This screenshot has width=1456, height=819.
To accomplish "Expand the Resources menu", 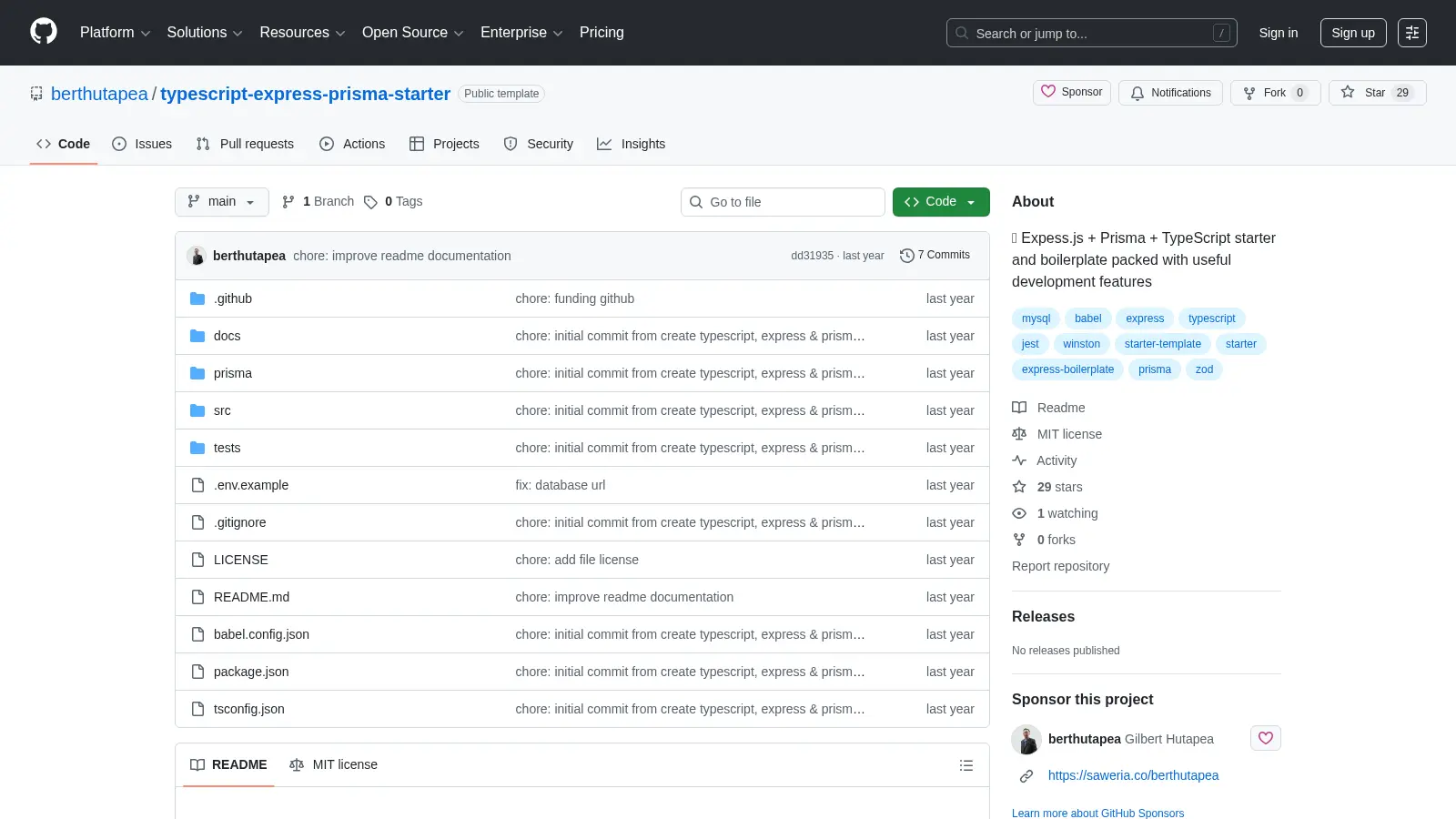I will (x=302, y=33).
